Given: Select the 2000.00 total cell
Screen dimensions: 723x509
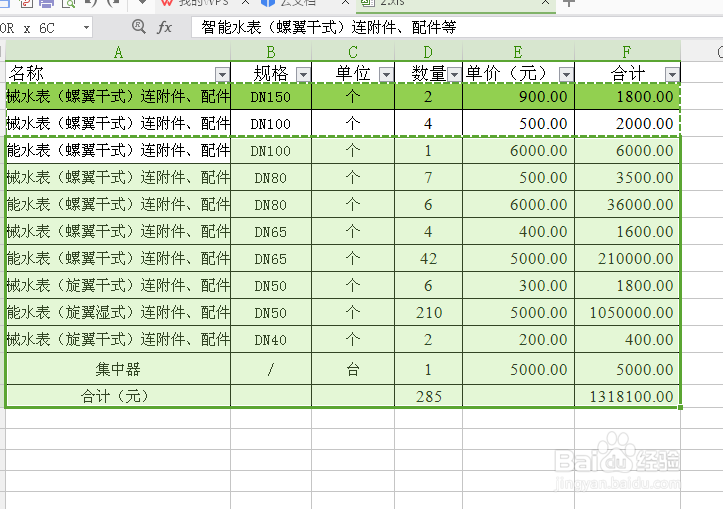Looking at the screenshot, I should coord(627,123).
